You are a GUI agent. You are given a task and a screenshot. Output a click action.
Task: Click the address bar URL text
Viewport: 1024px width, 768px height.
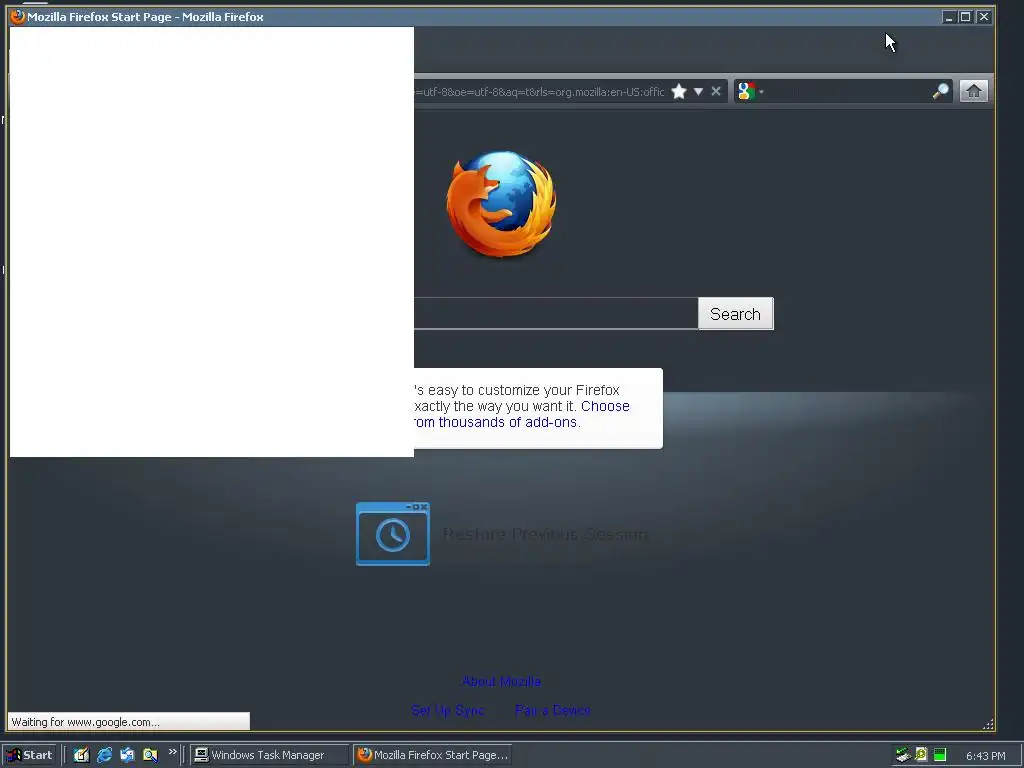coord(539,92)
